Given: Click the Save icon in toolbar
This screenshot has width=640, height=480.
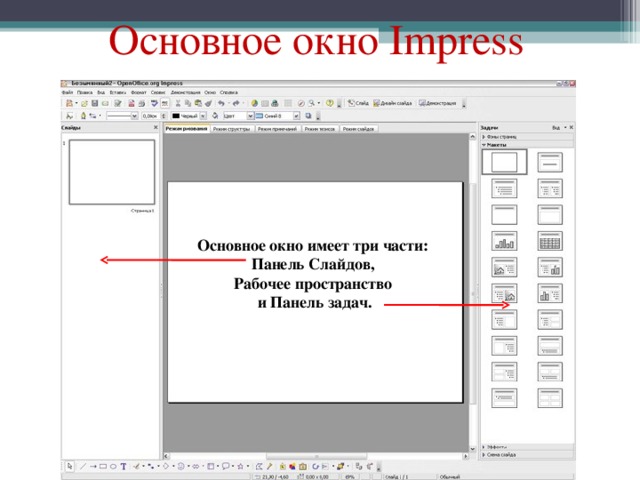Looking at the screenshot, I should pyautogui.click(x=95, y=104).
